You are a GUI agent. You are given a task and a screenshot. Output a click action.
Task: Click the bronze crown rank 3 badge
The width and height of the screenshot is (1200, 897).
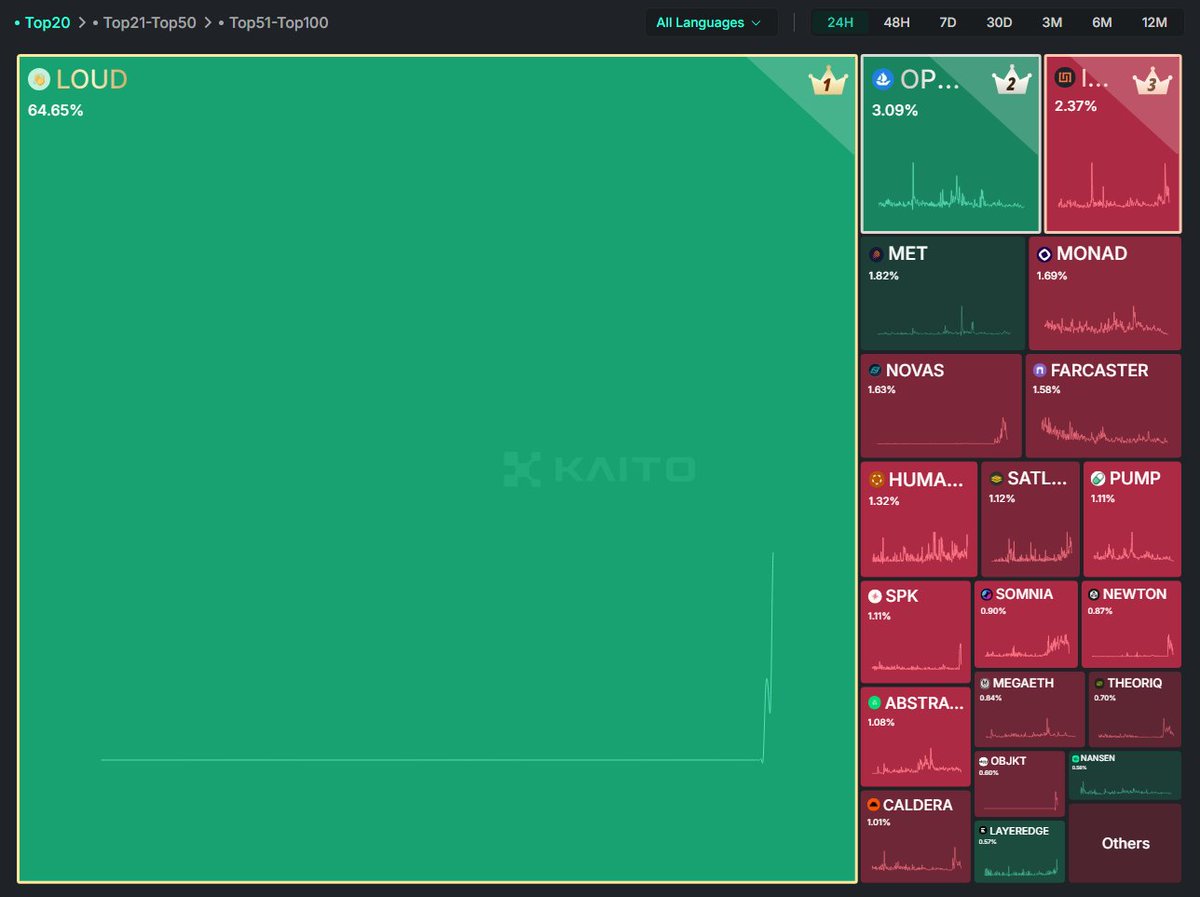pos(1152,82)
